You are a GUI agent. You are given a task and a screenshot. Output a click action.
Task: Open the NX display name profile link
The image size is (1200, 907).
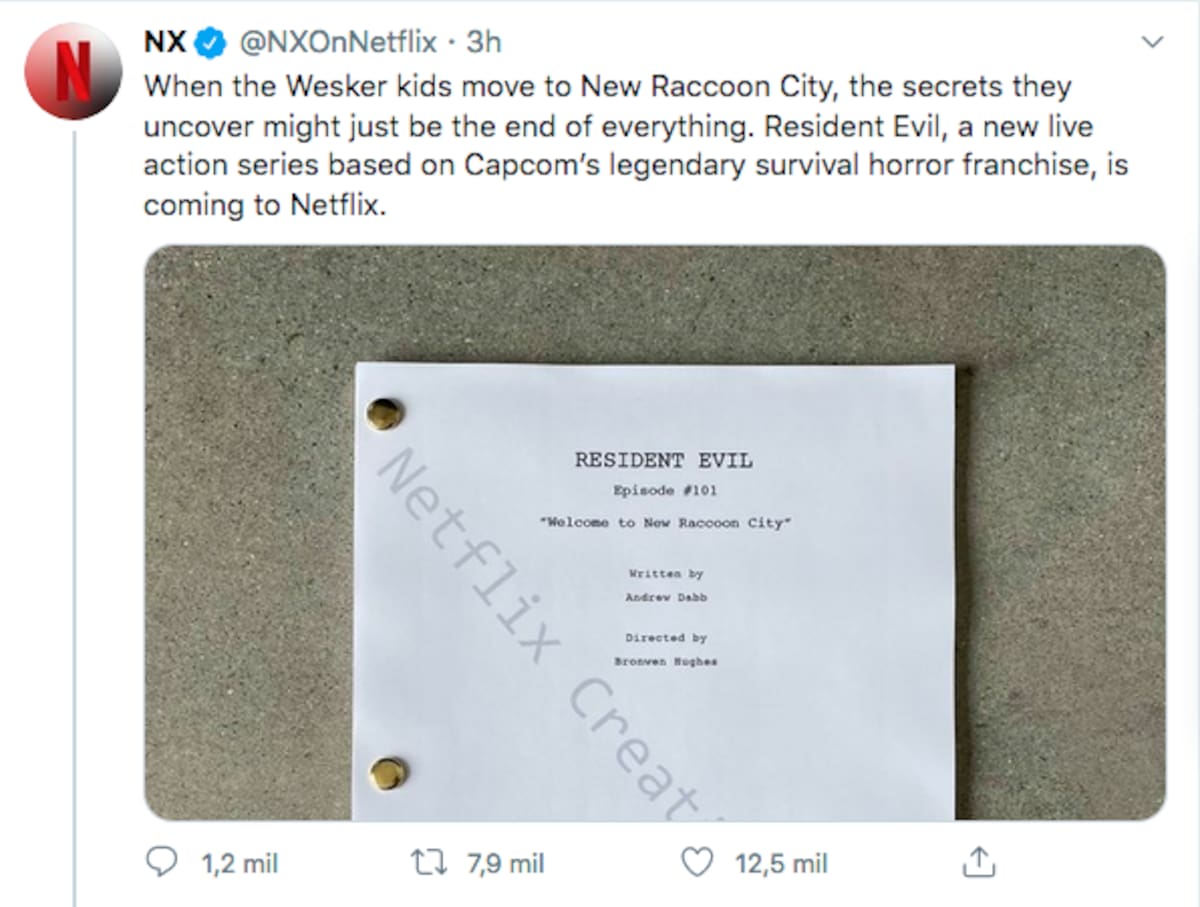(x=165, y=42)
